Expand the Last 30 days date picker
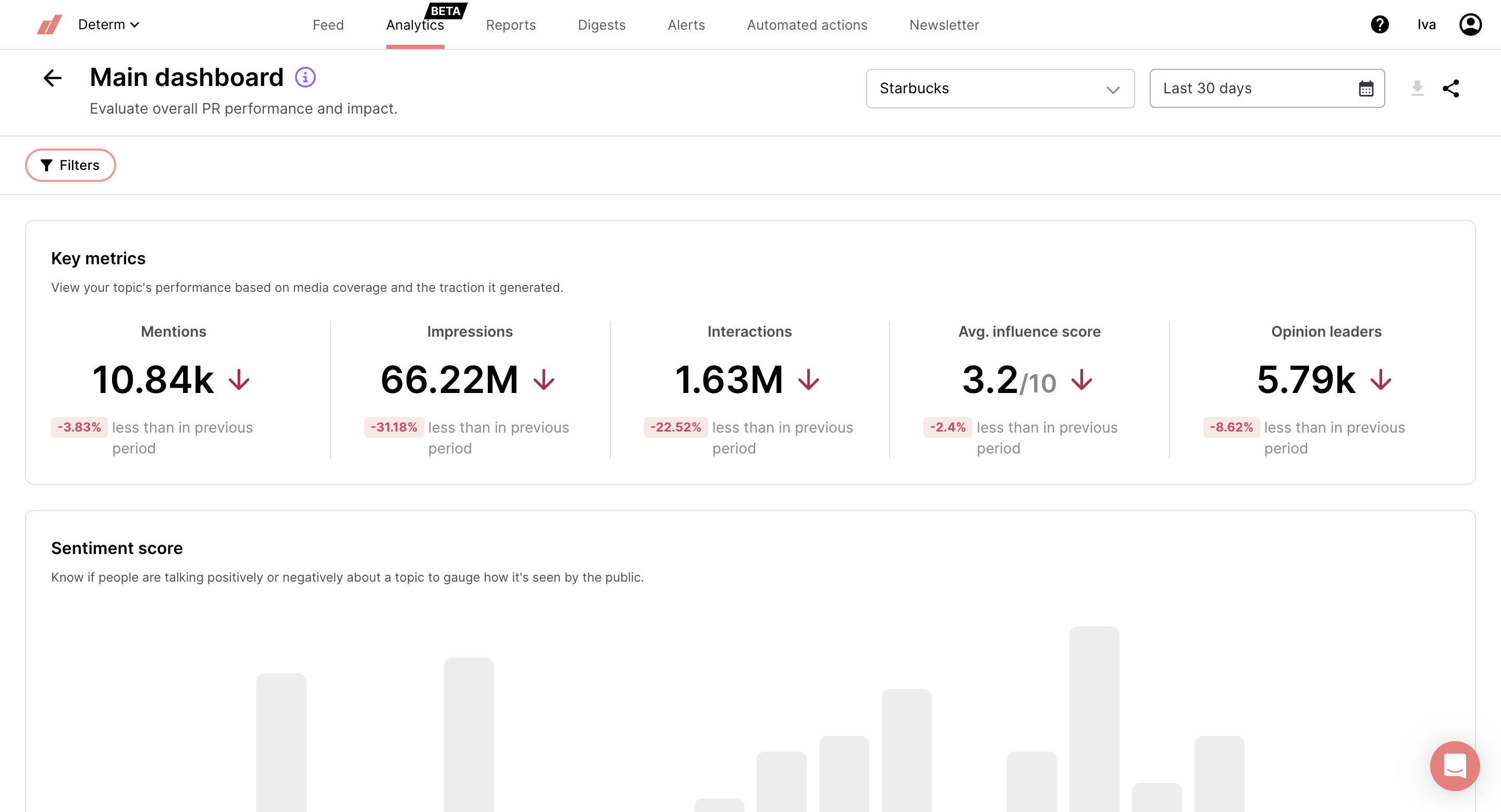Viewport: 1501px width, 812px height. pos(1266,88)
